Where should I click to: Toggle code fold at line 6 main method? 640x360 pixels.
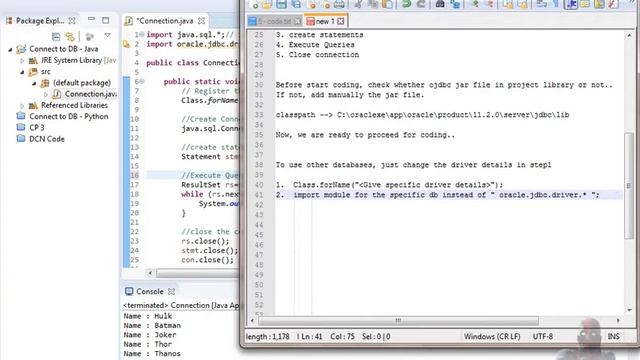point(142,81)
